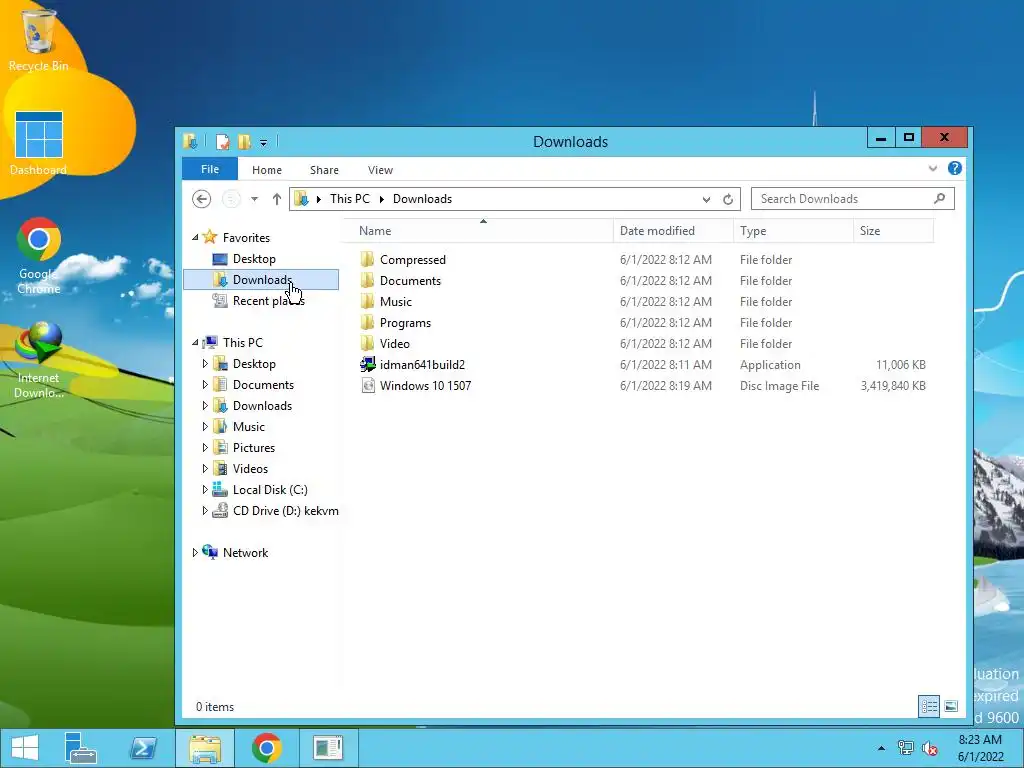Expand the Network tree node

pos(195,552)
